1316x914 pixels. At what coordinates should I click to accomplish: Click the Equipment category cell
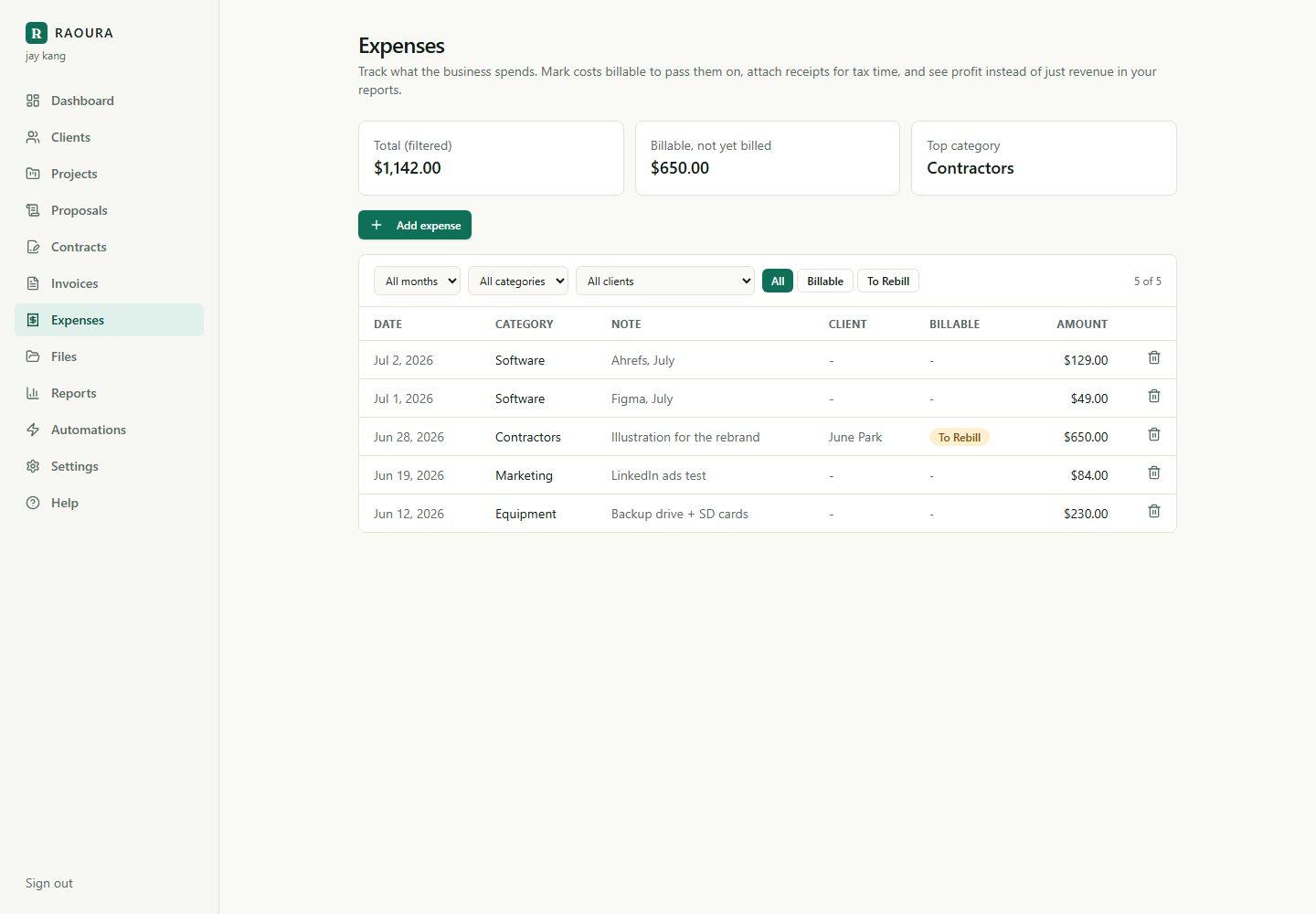click(525, 514)
